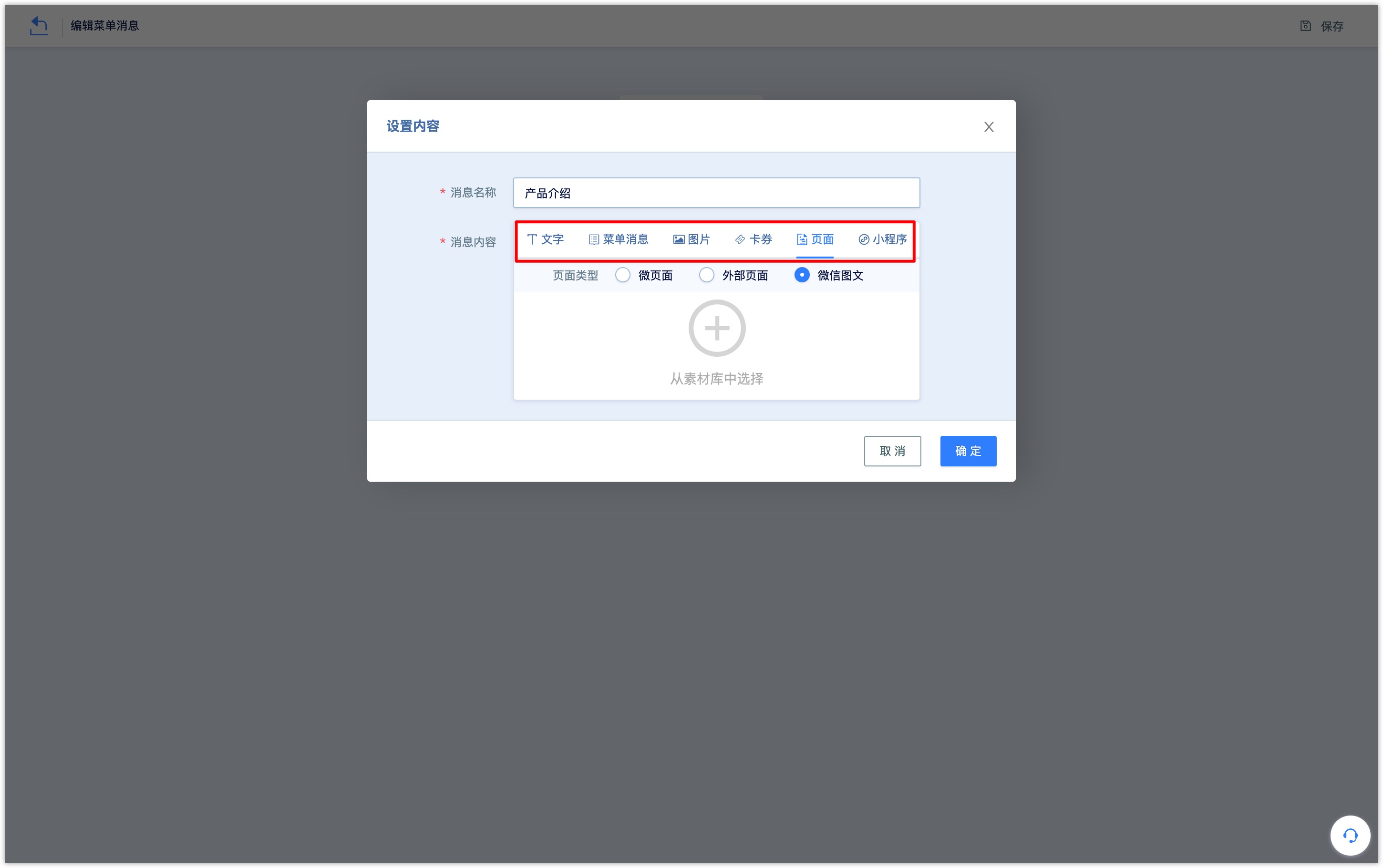
Task: Click the 保存 save button
Action: tap(1322, 26)
